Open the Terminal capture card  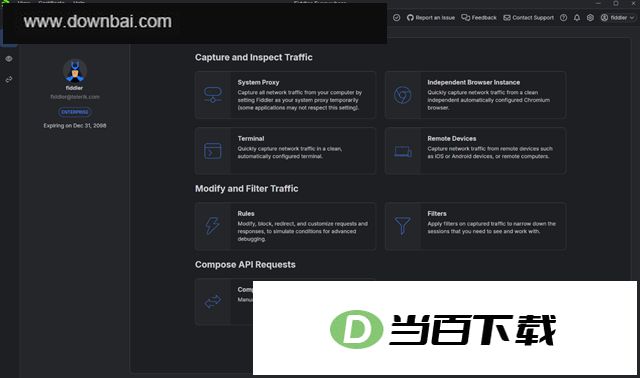tap(285, 151)
